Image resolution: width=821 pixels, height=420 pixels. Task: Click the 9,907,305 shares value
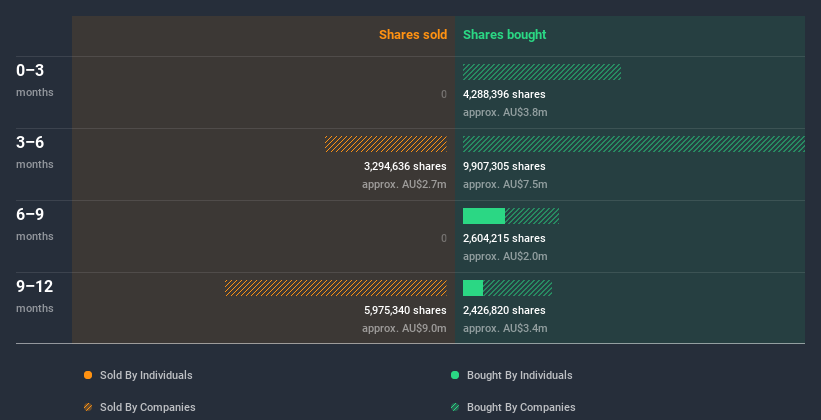[x=504, y=166]
